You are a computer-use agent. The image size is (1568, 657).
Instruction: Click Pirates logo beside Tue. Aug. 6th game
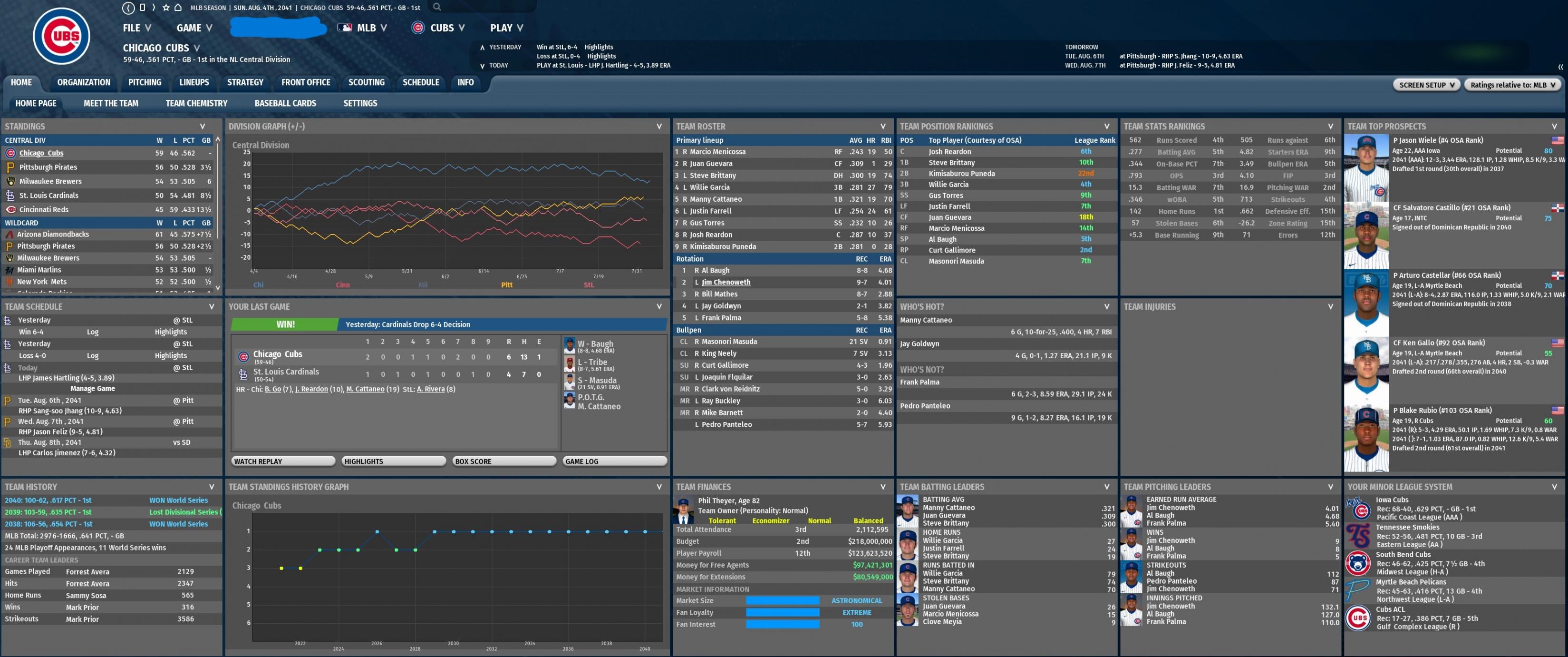click(x=7, y=401)
